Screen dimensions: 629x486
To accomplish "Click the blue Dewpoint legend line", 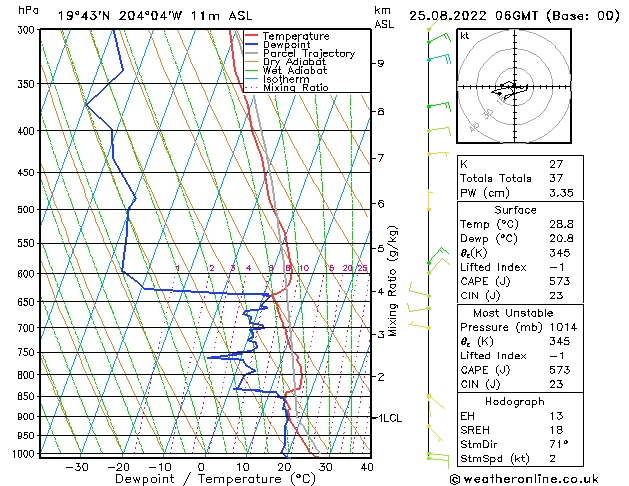I will [x=252, y=44].
